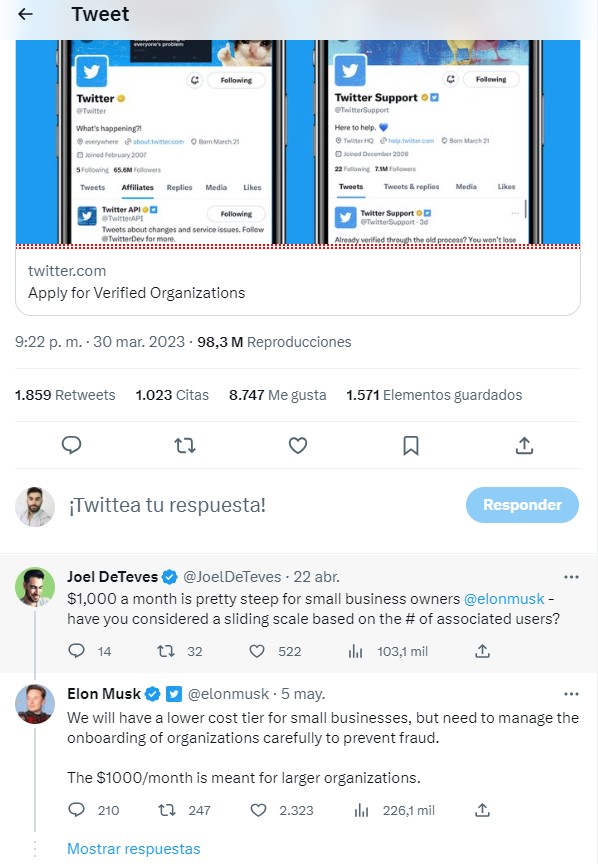Viewport: 598px width, 864px height.
Task: Open the 8.747 Me gusta list
Action: click(x=277, y=394)
